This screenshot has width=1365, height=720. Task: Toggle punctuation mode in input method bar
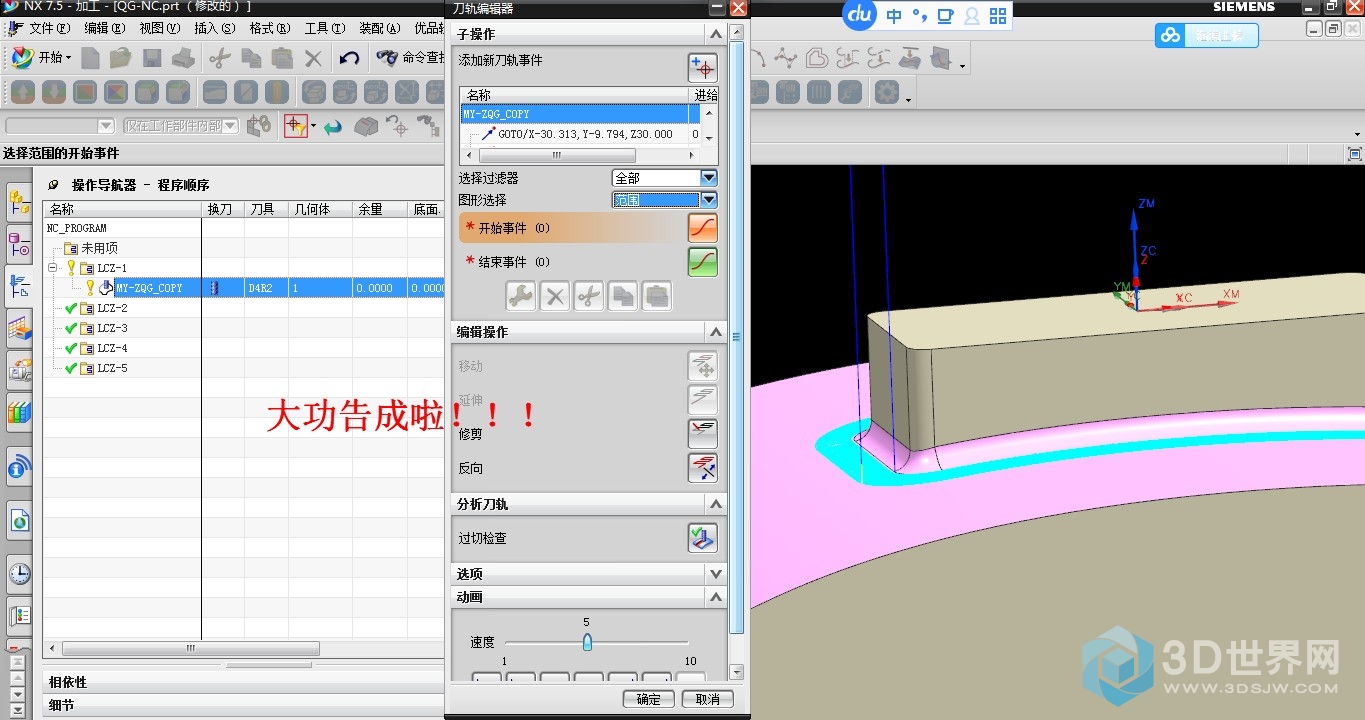click(x=919, y=16)
